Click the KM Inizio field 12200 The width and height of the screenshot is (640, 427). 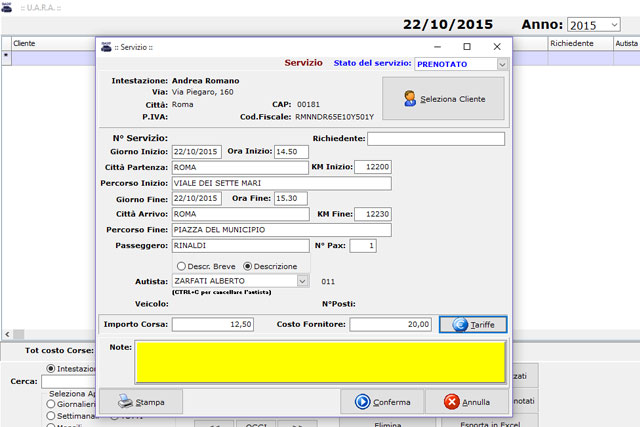tap(373, 167)
